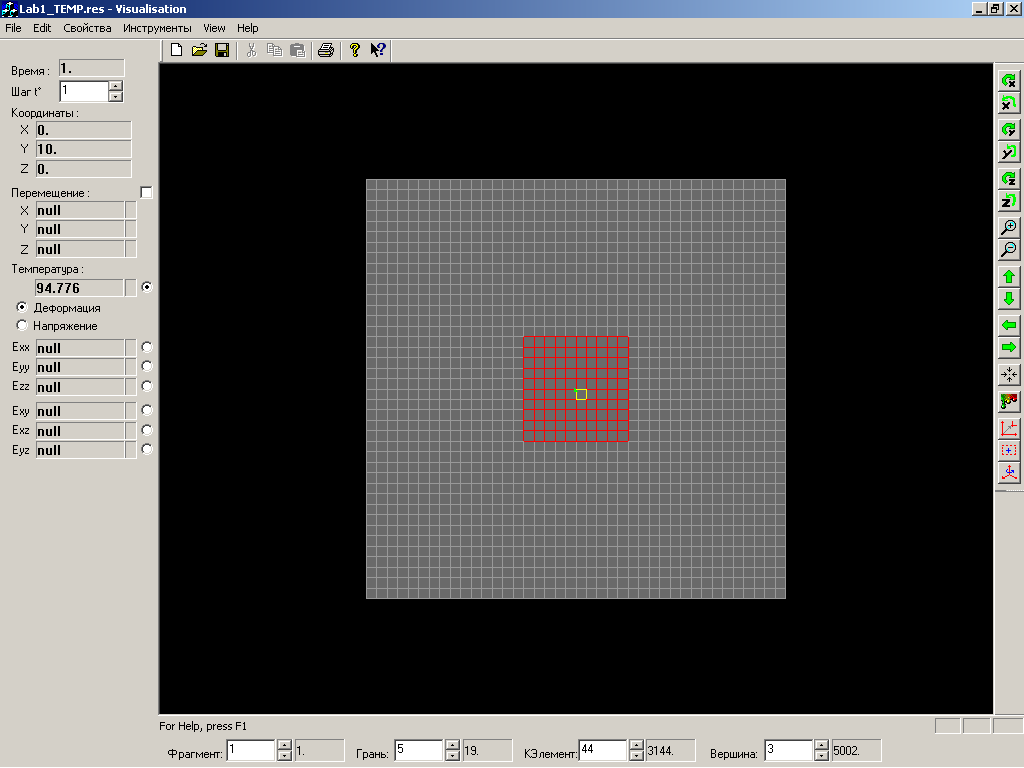Rotate counterclockwise around Z axis
Screen dimensions: 1024x768
(1009, 201)
